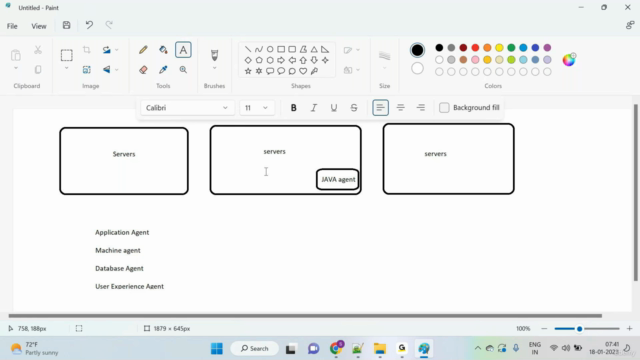The height and width of the screenshot is (360, 640).
Task: Open the shape Fill dropdown
Action: [x=351, y=70]
